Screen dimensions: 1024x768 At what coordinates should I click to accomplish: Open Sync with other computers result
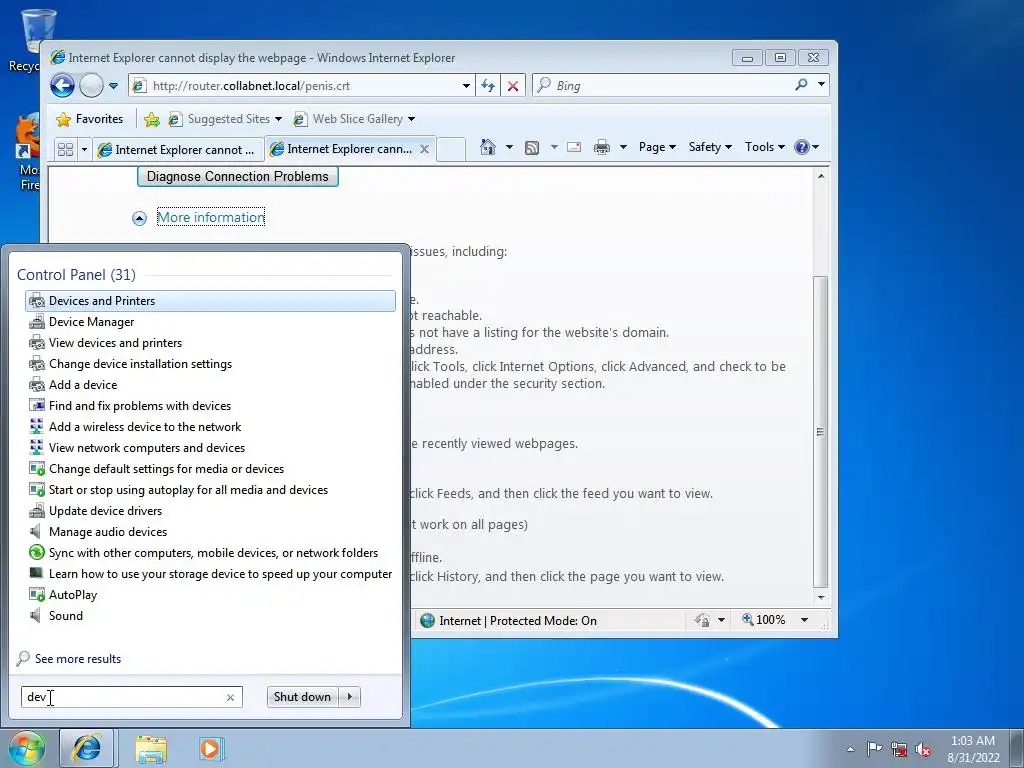click(x=210, y=552)
